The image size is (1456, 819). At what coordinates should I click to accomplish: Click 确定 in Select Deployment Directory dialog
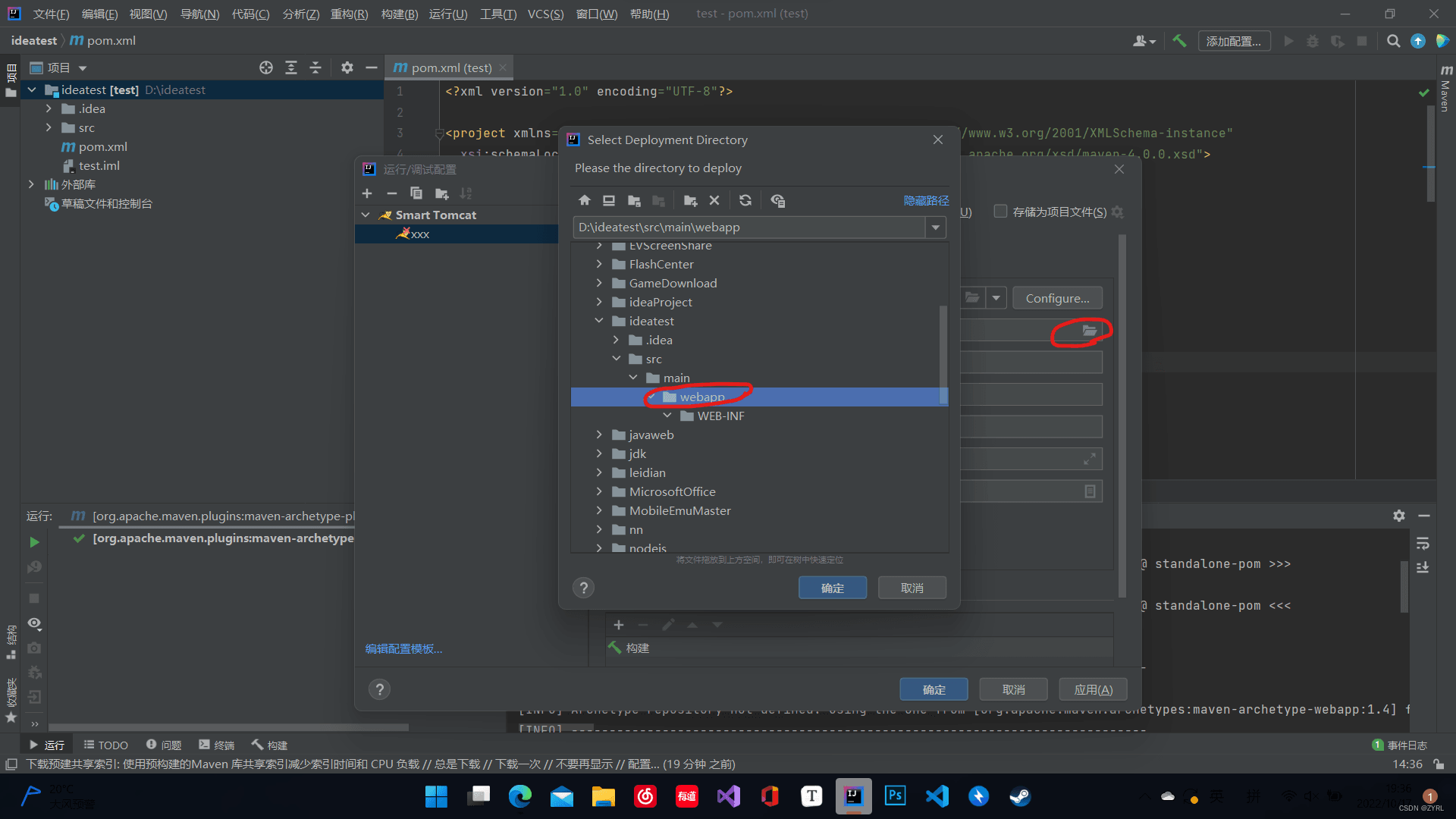tap(832, 588)
